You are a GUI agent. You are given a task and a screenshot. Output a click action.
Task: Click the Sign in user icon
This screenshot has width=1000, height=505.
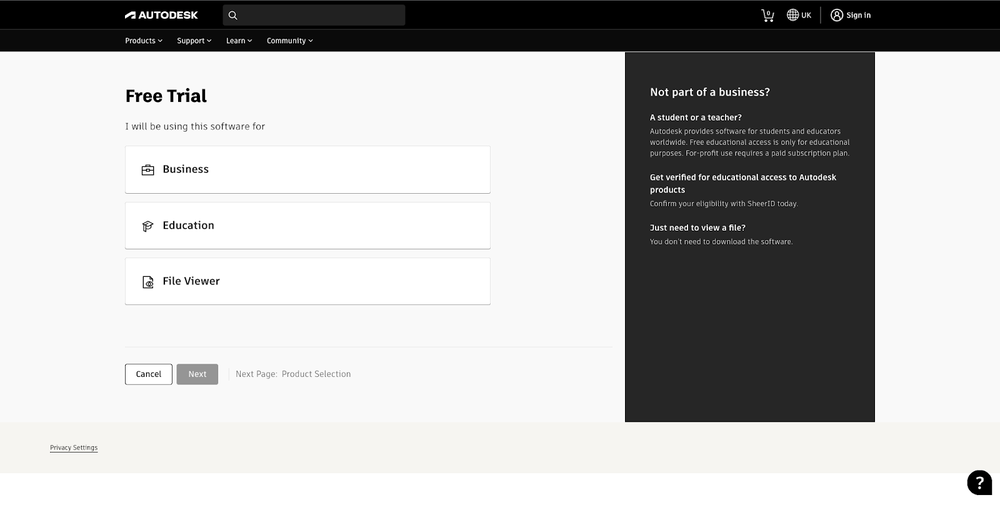tap(837, 15)
